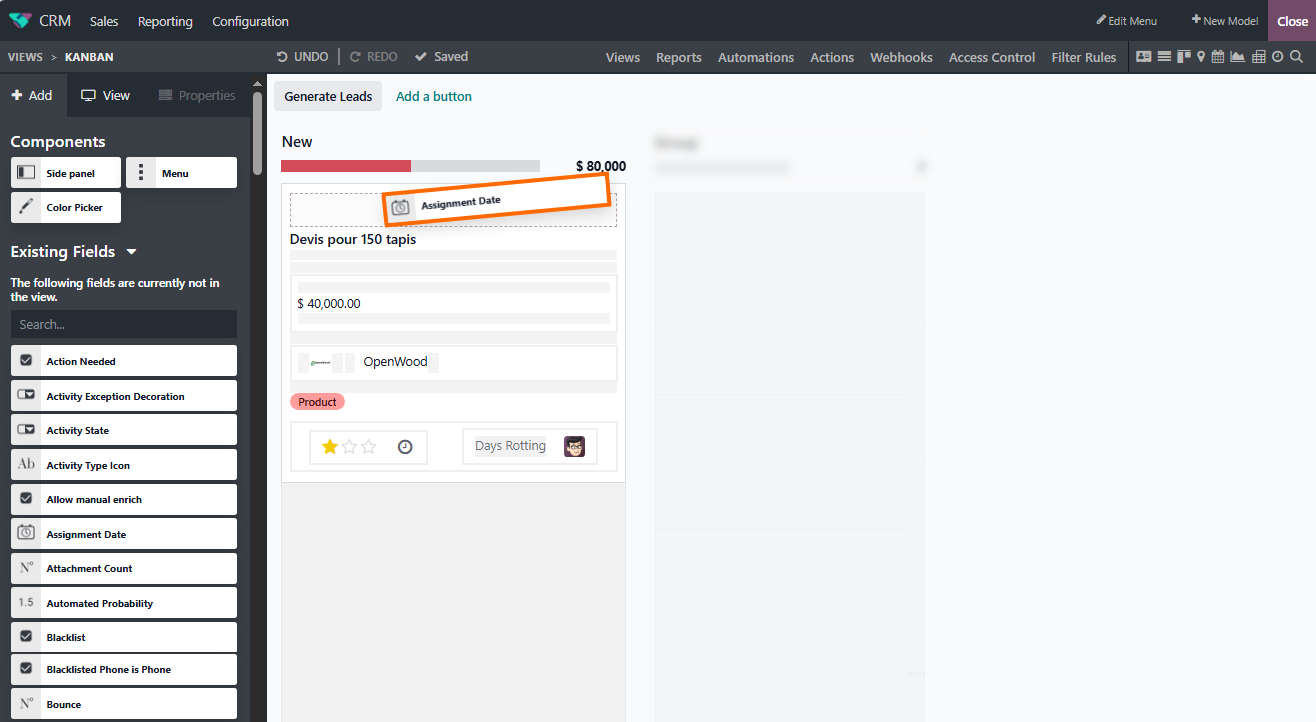The image size is (1316, 722).
Task: Open the Webhooks studio tab
Action: [901, 57]
